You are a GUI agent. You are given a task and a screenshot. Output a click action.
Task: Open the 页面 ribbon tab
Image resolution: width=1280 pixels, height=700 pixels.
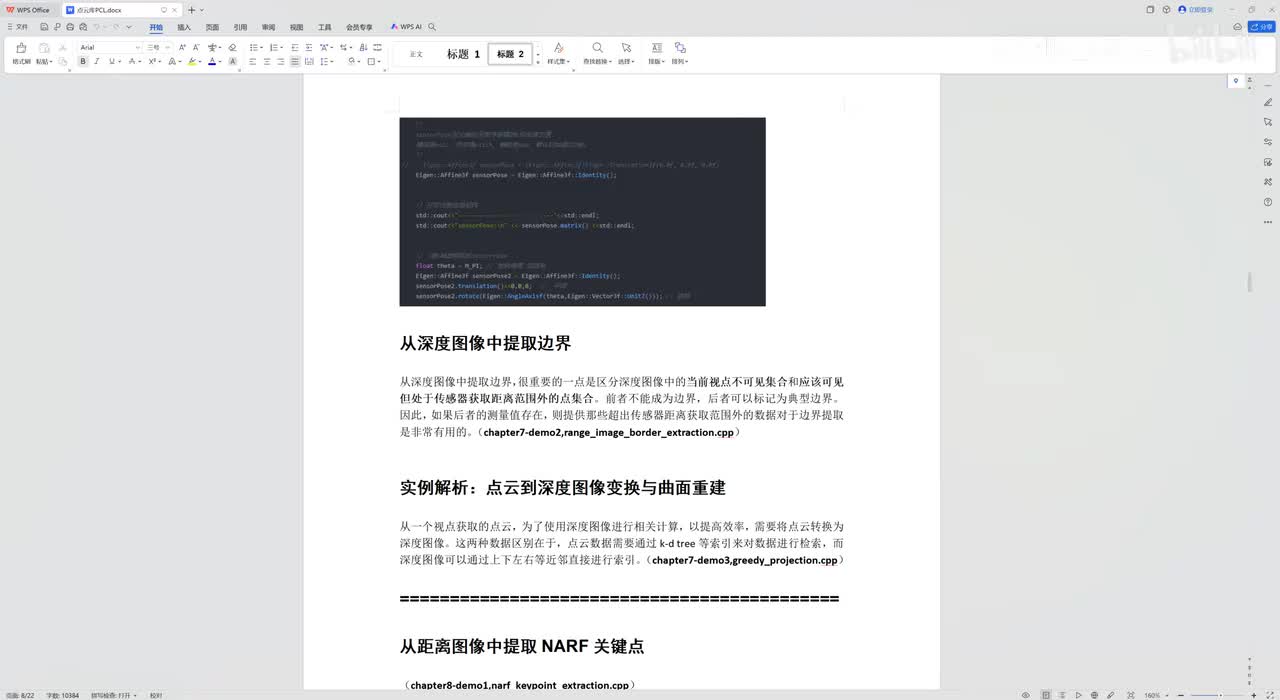pyautogui.click(x=212, y=27)
